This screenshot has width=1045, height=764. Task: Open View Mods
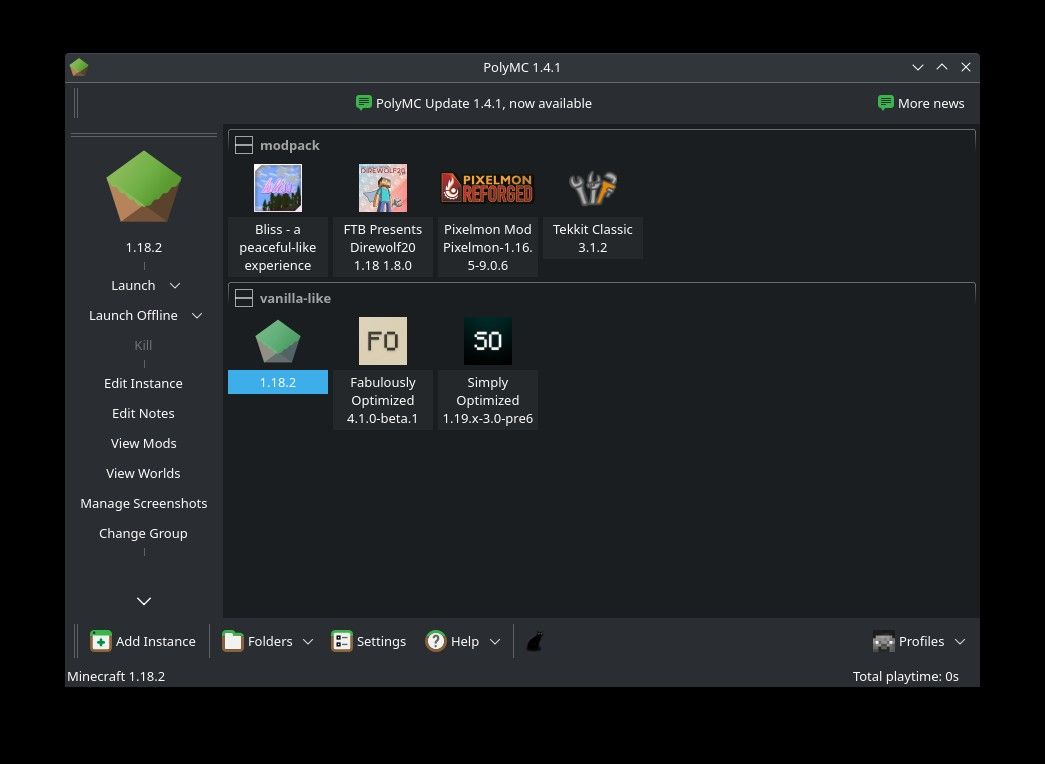[143, 443]
